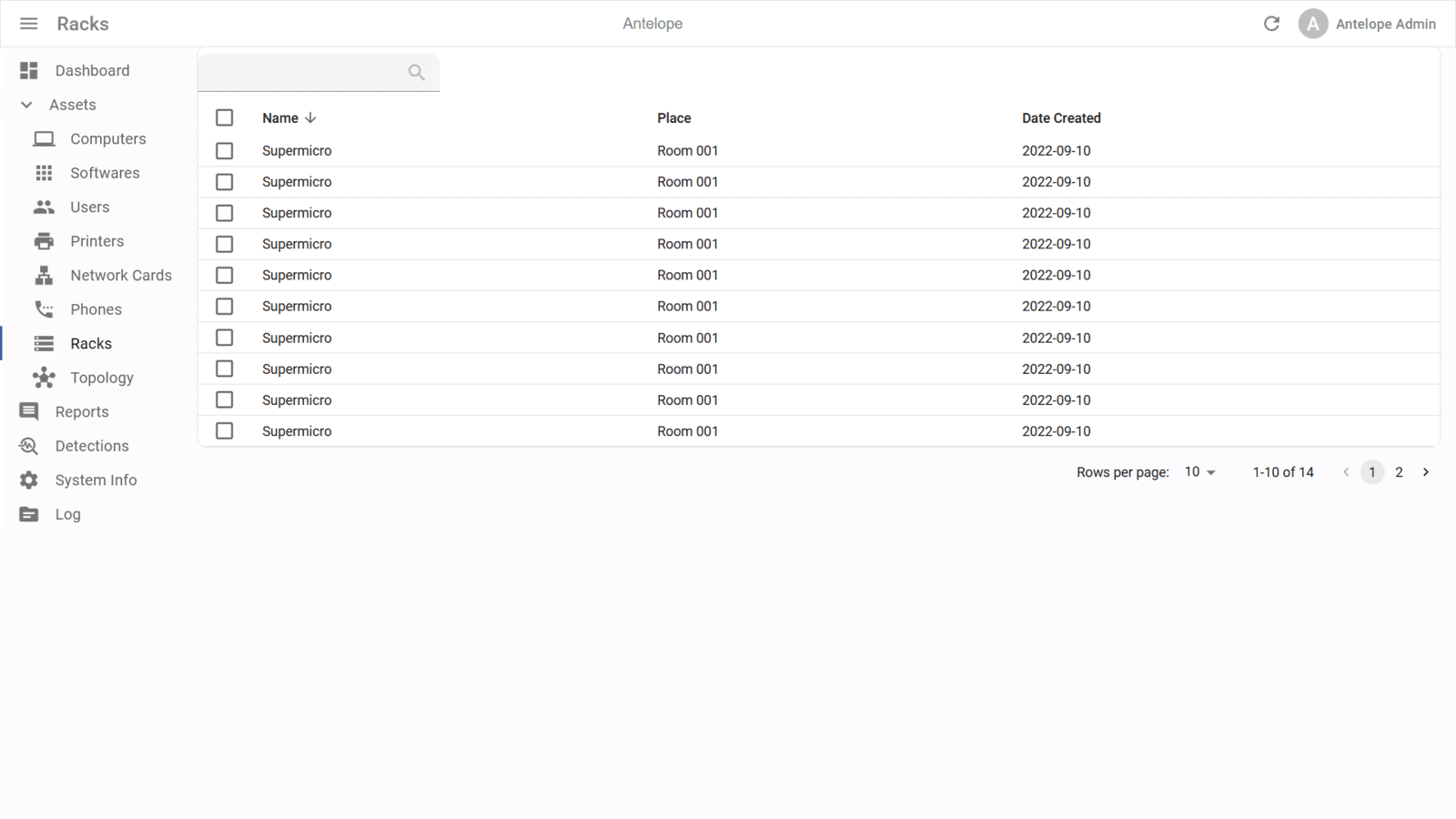
Task: Open Reports in the sidebar
Action: (82, 411)
